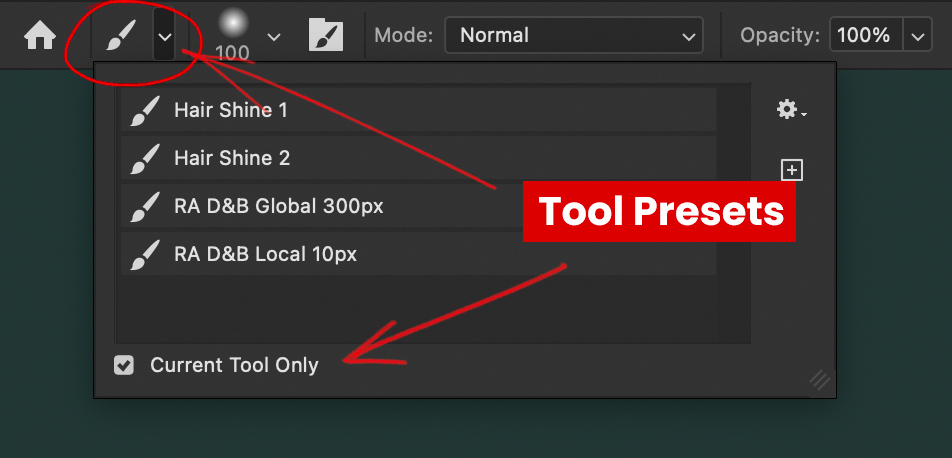Screen dimensions: 952x458
Task: Collapse the Tool Presets picker chevron
Action: coord(164,36)
